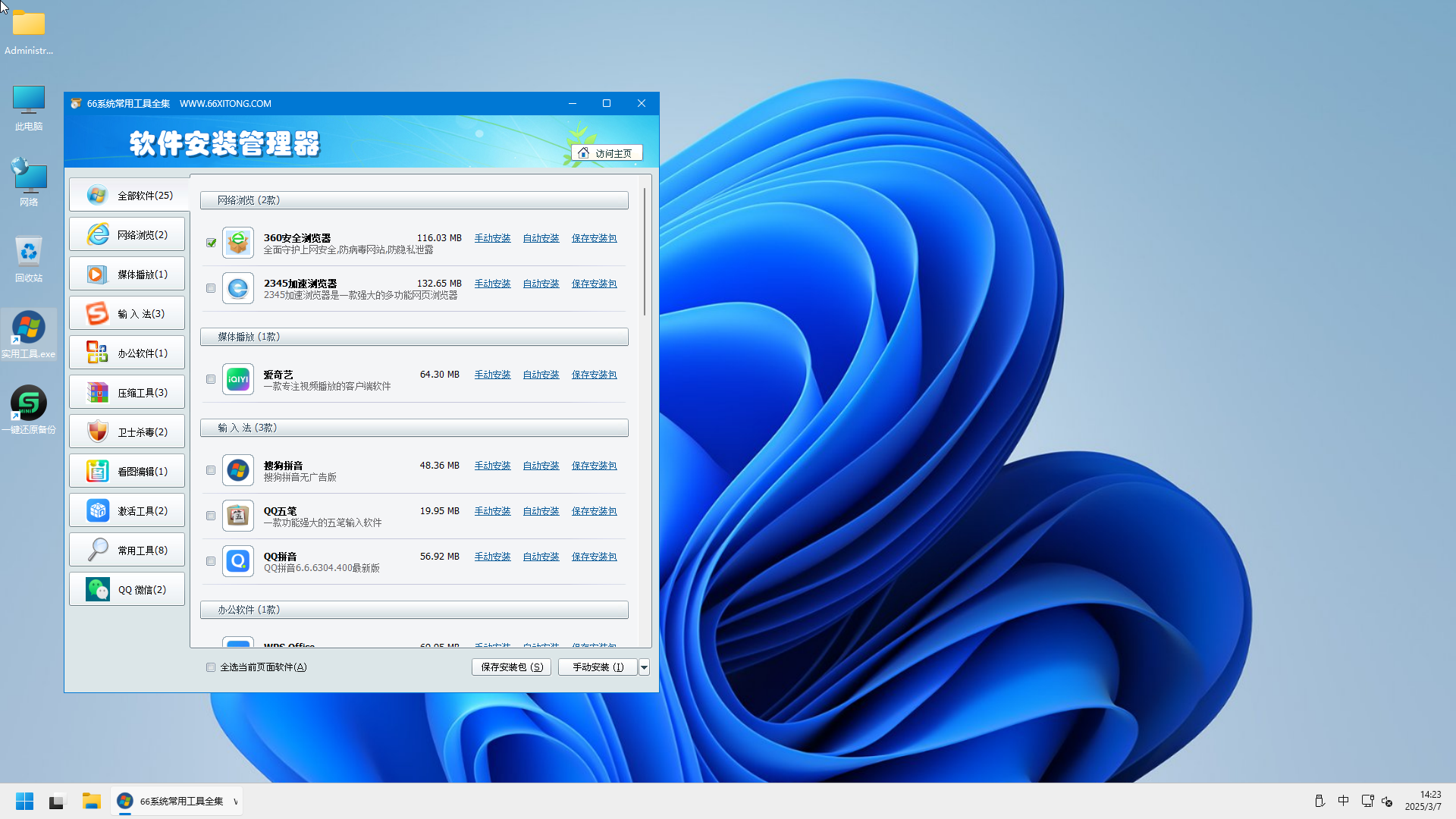Click the 360安全浏览器 app icon

(x=238, y=243)
